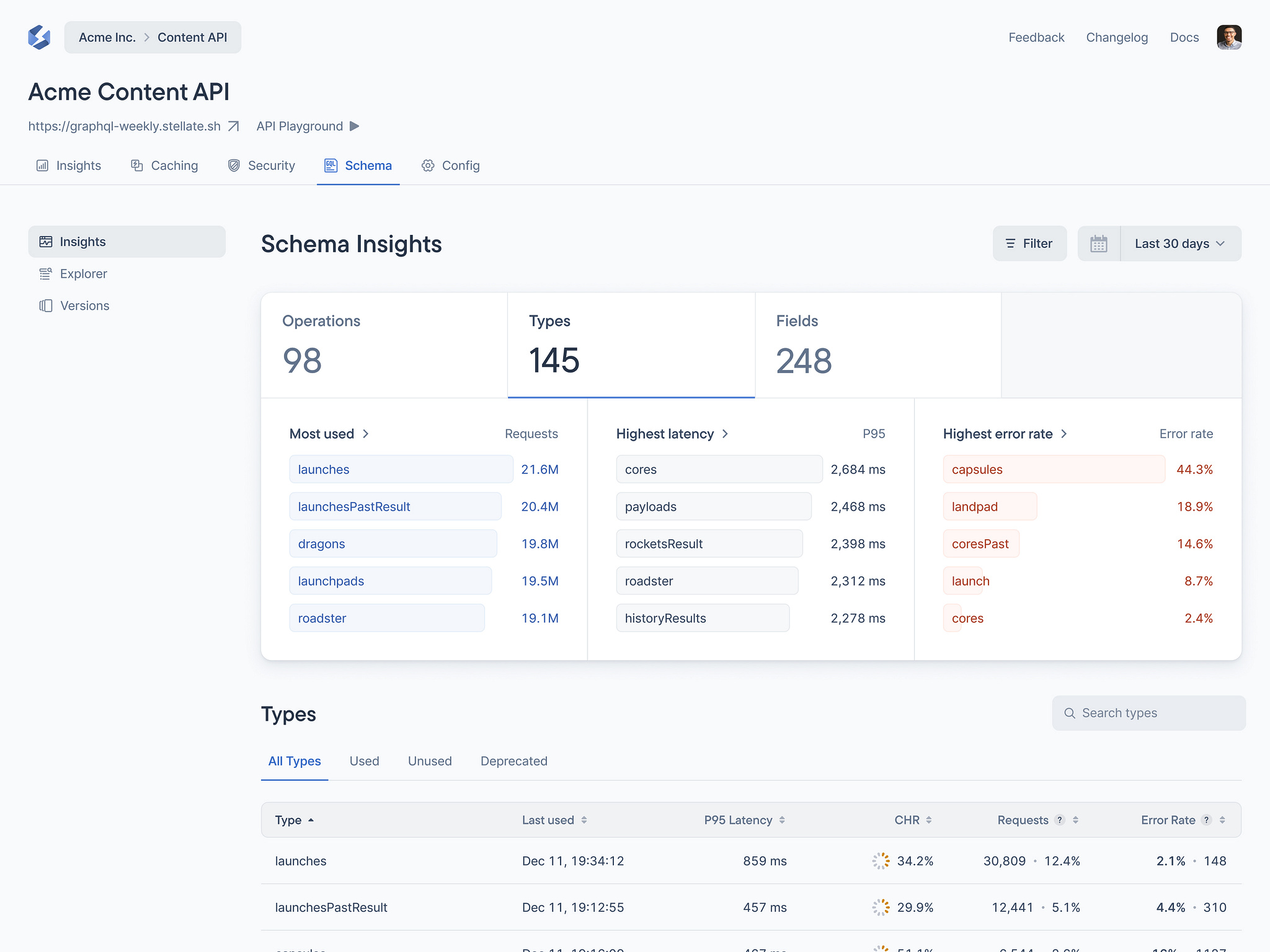
Task: Sort by Requests column arrows
Action: (1076, 820)
